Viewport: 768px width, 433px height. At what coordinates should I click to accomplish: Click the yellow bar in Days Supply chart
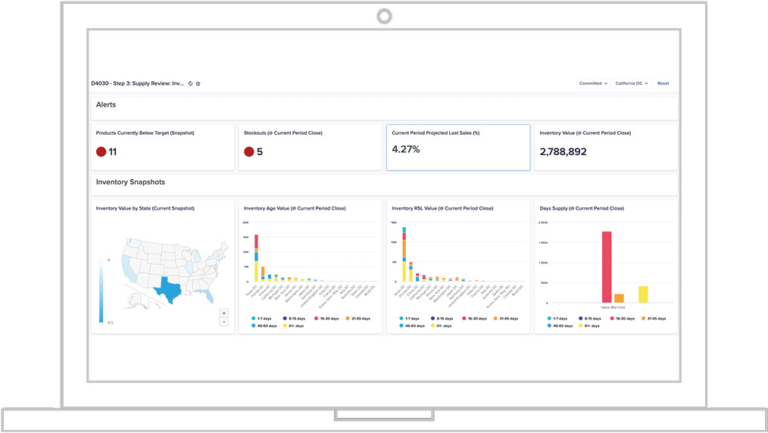tap(643, 294)
